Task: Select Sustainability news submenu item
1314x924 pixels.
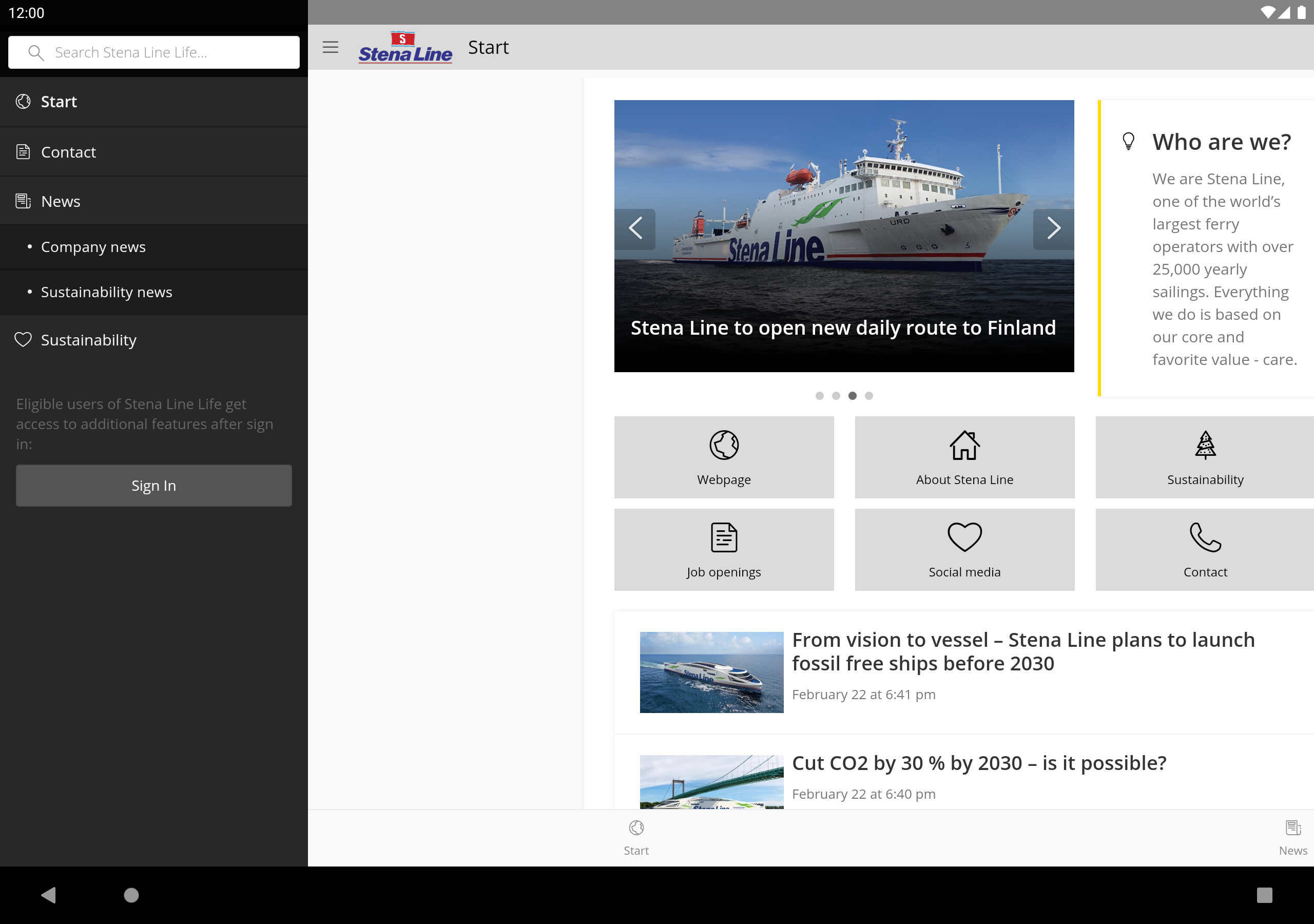Action: coord(154,293)
